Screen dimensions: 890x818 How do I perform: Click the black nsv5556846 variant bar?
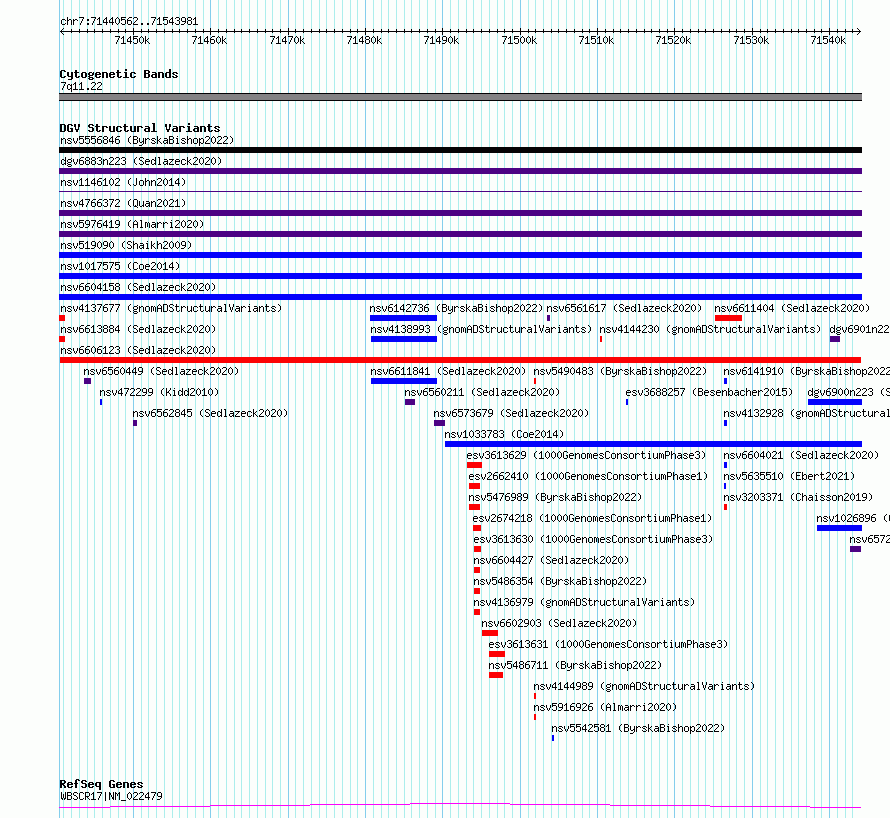click(460, 150)
